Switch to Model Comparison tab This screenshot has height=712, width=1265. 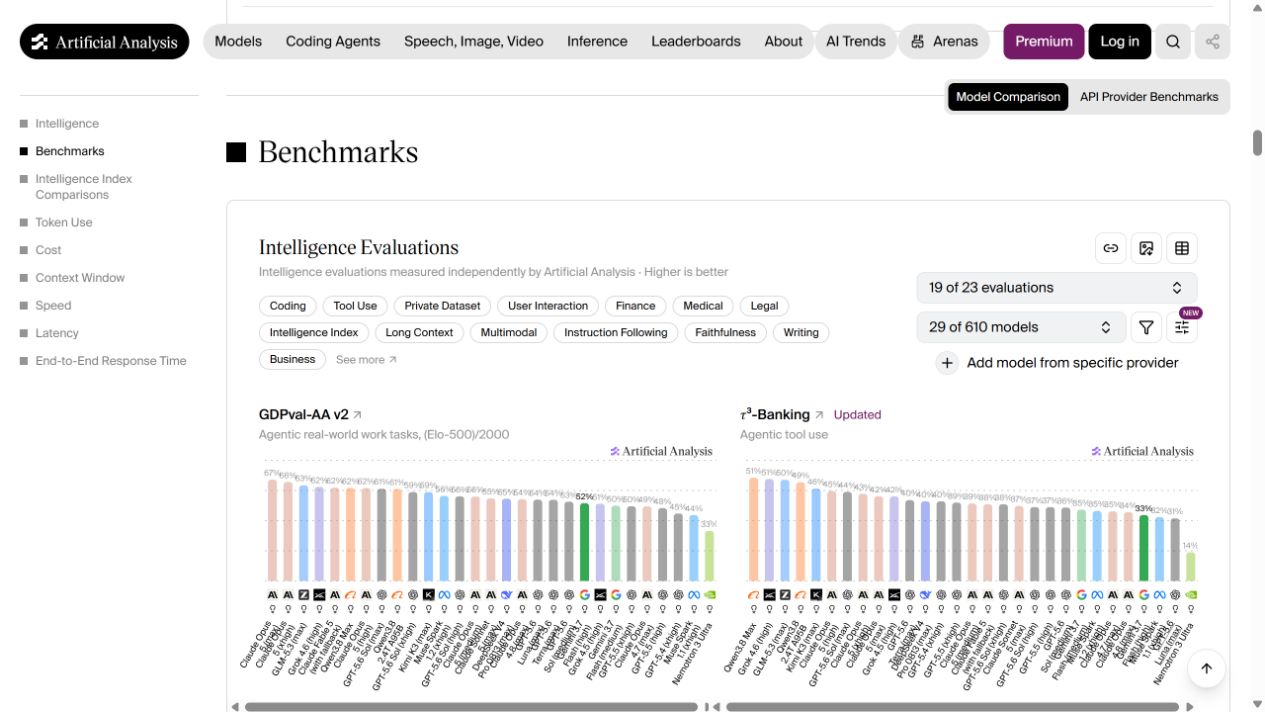click(x=1008, y=97)
